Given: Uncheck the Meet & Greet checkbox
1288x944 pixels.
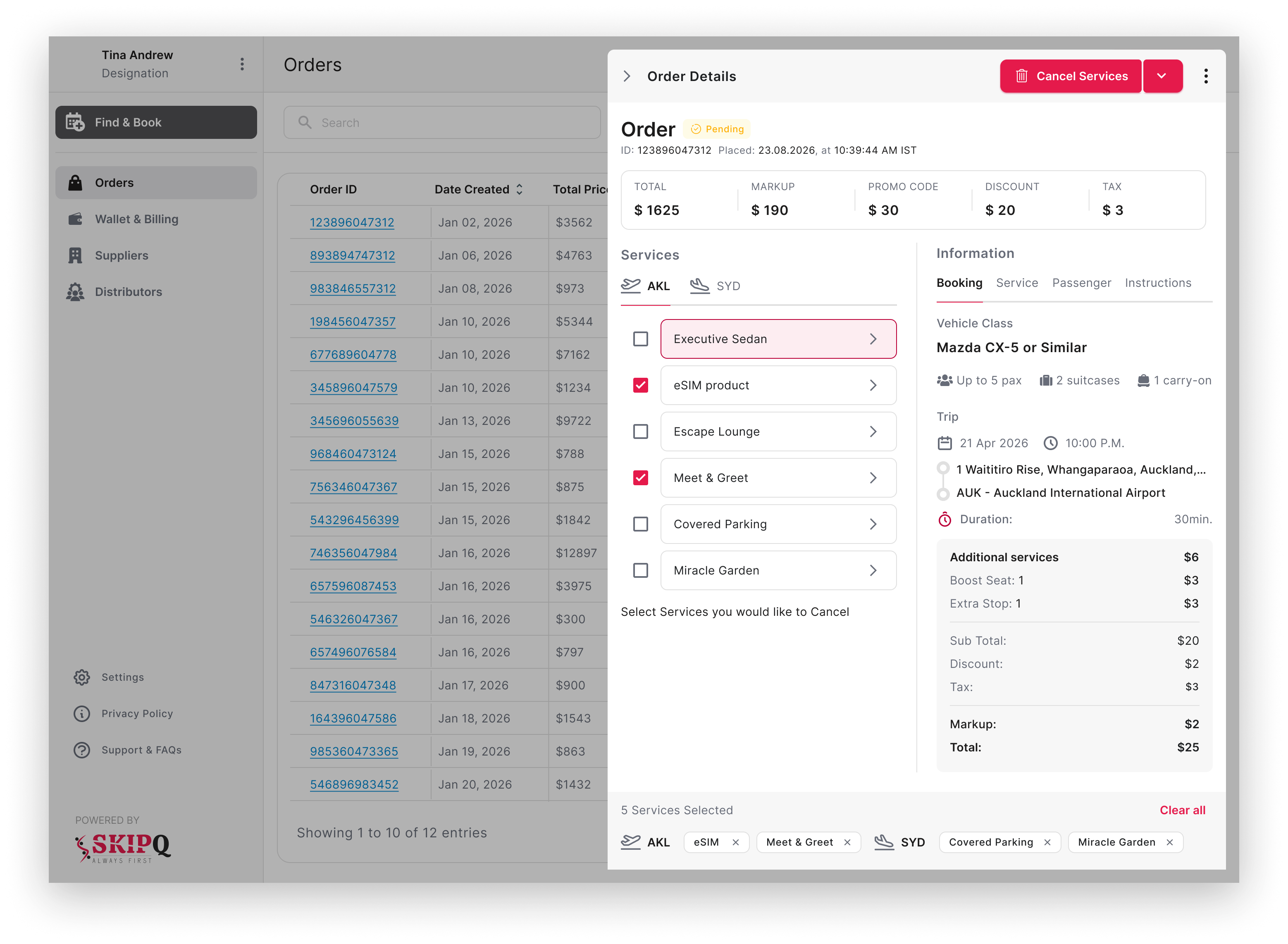Looking at the screenshot, I should 641,478.
